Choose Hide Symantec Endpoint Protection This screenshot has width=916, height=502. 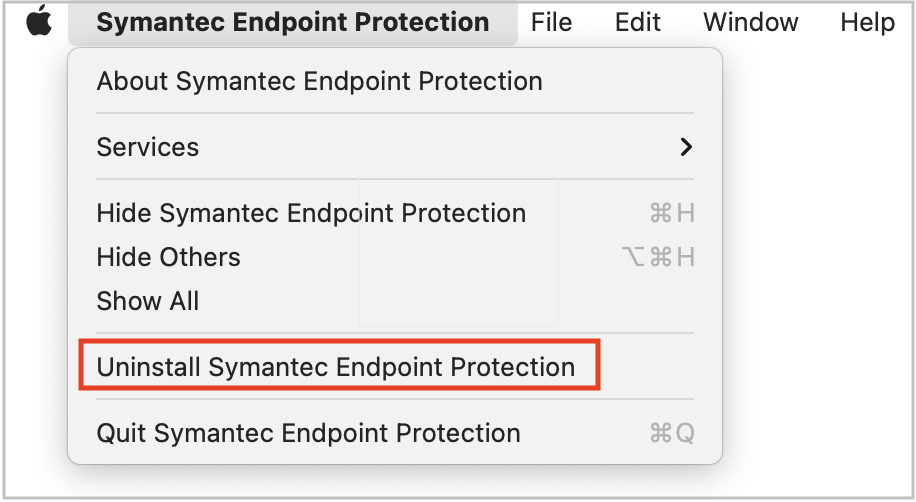click(395, 213)
